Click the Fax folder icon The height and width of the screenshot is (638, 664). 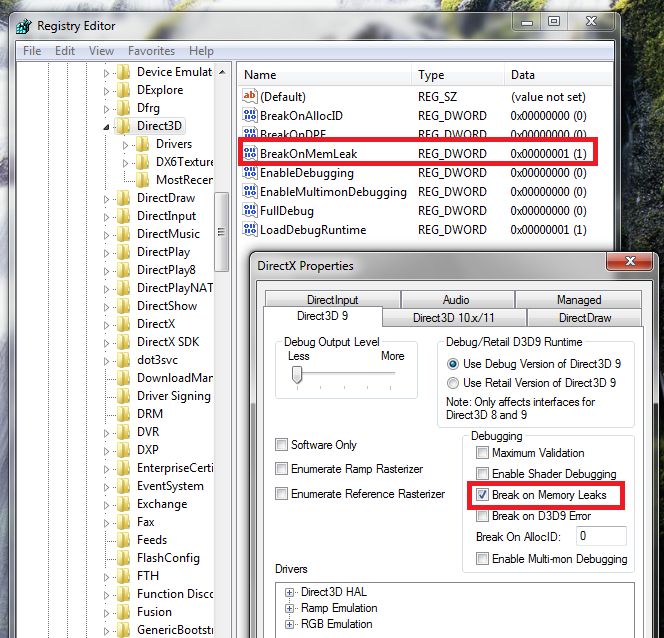tap(124, 522)
